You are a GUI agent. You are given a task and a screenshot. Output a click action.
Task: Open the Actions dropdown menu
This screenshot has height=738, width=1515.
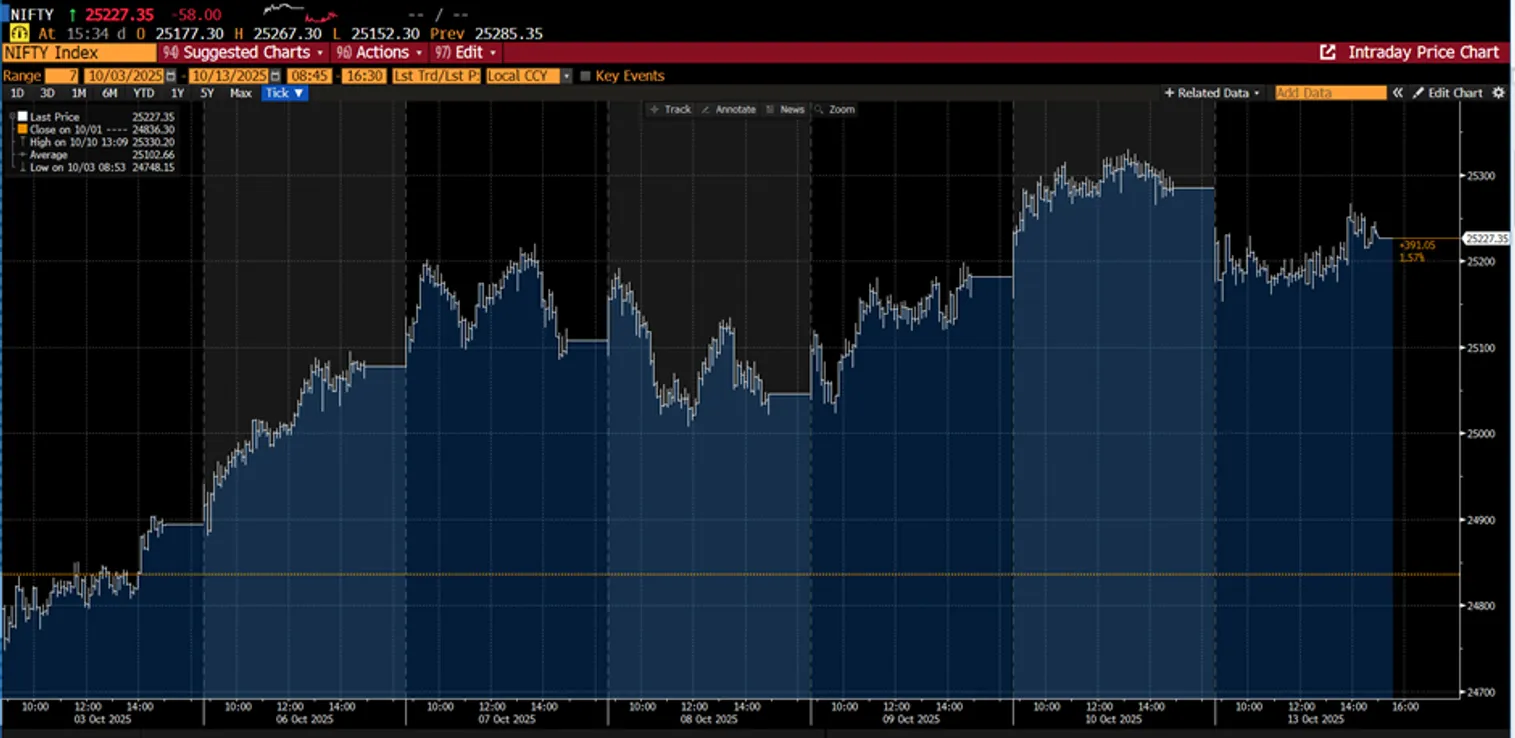coord(380,53)
